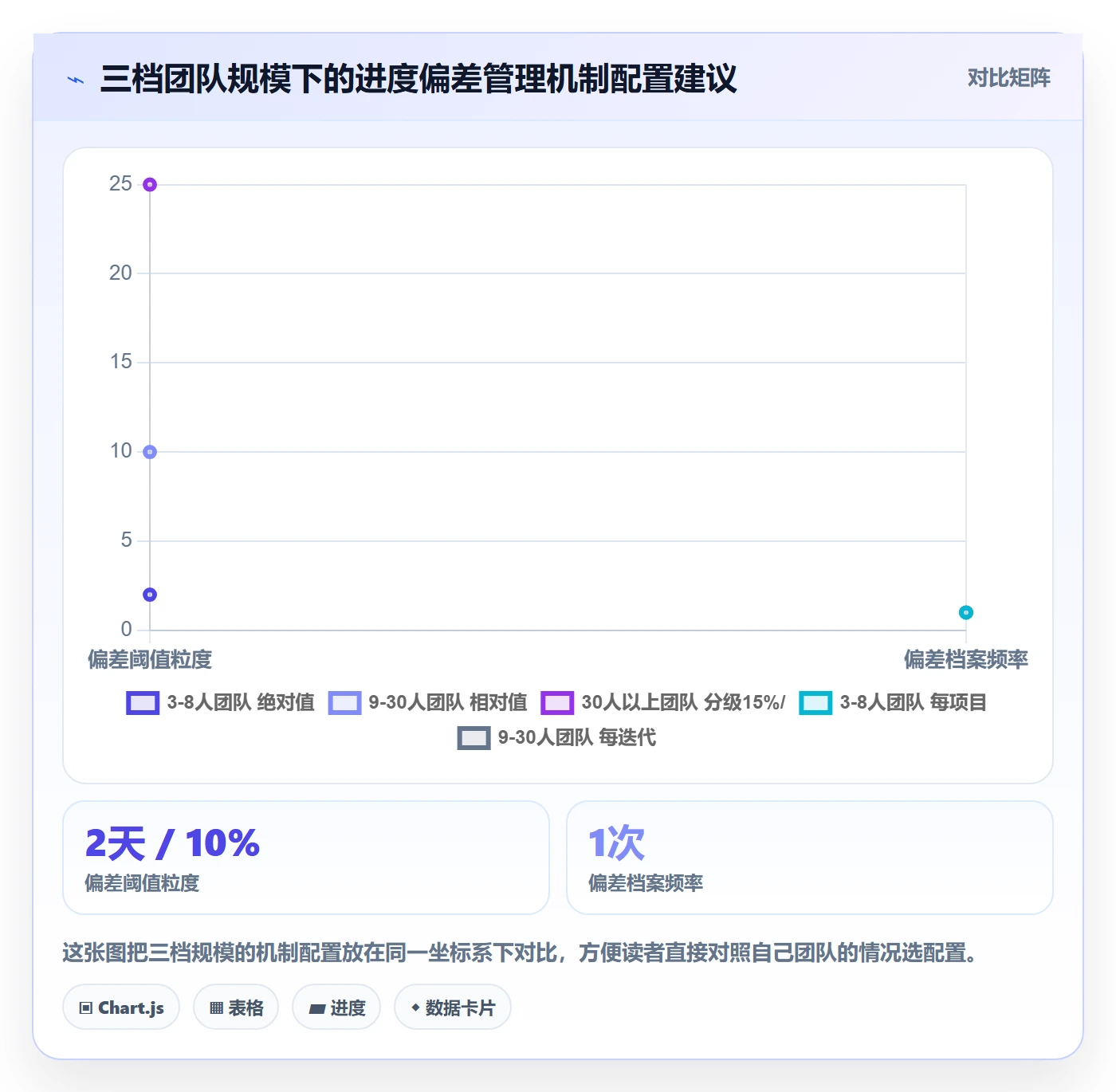This screenshot has width=1116, height=1092.
Task: Click the y-axis value 25
Action: tap(120, 184)
